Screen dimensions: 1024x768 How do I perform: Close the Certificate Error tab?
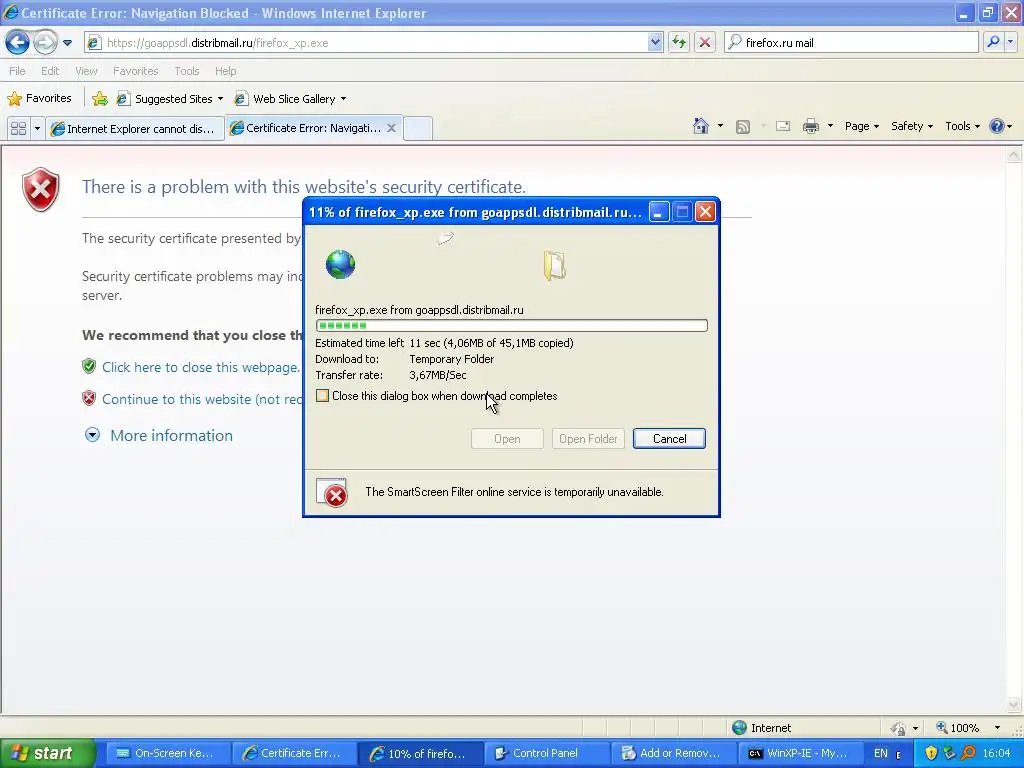[x=391, y=128]
